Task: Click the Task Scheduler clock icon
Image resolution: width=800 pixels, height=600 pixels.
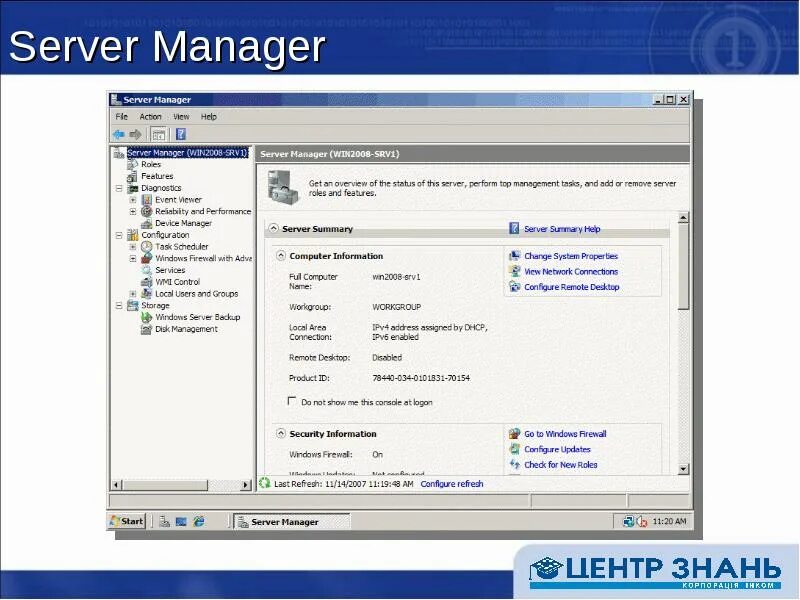Action: click(146, 247)
